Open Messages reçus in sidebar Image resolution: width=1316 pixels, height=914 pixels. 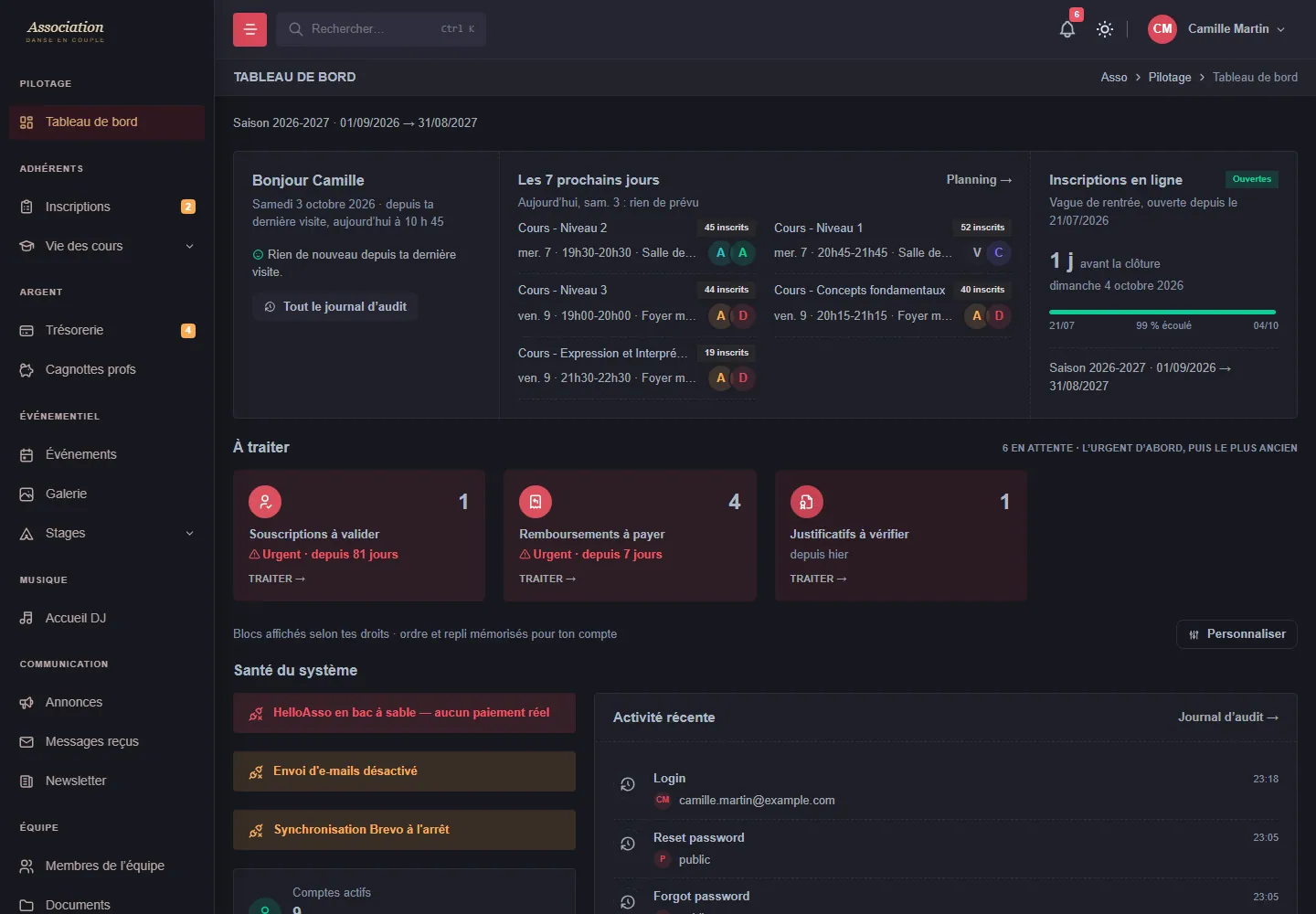coord(107,741)
